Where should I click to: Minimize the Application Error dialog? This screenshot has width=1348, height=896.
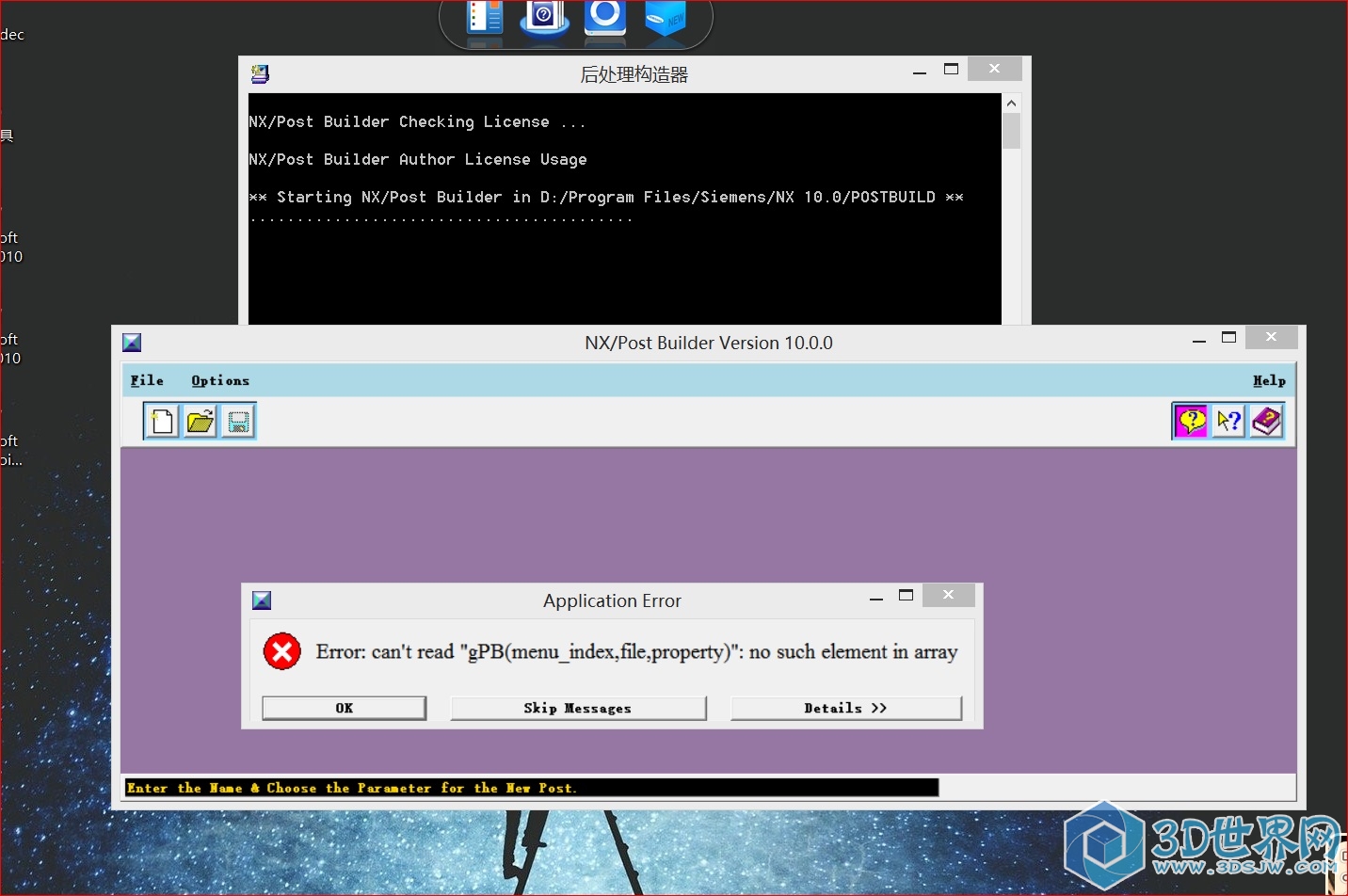pyautogui.click(x=876, y=598)
